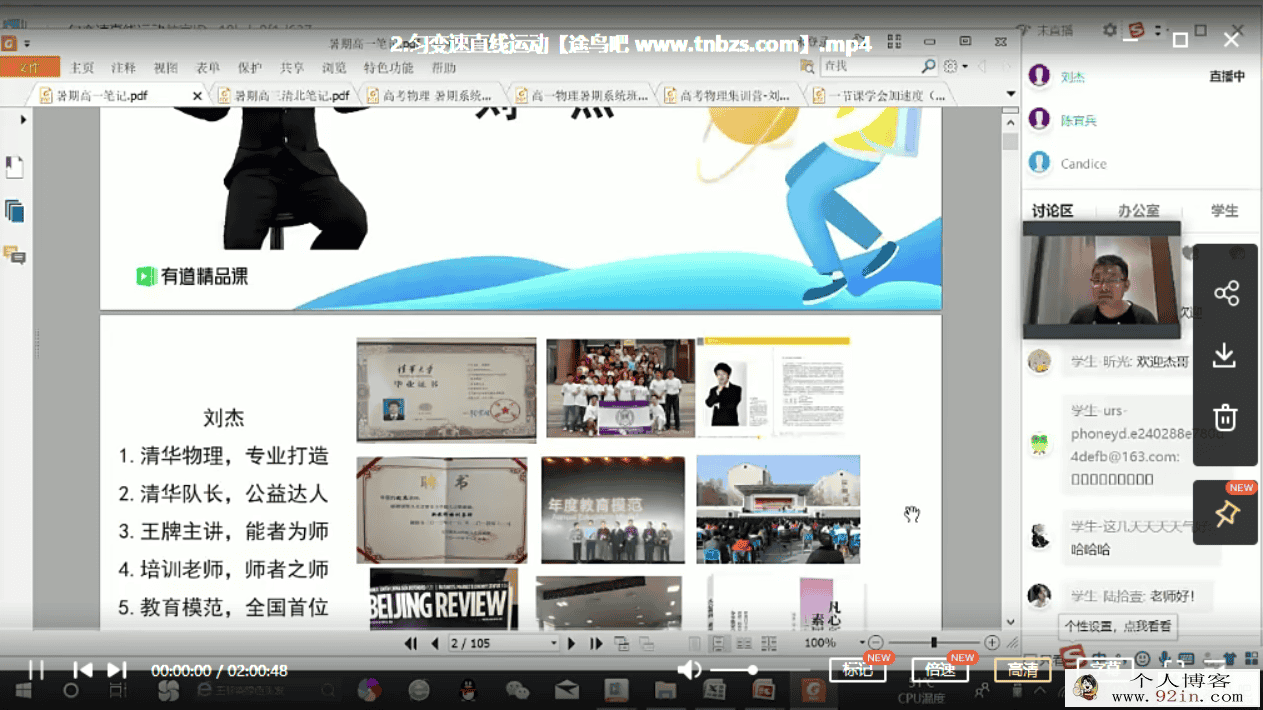
Task: Click the pin icon with NEW badge
Action: coord(1226,513)
